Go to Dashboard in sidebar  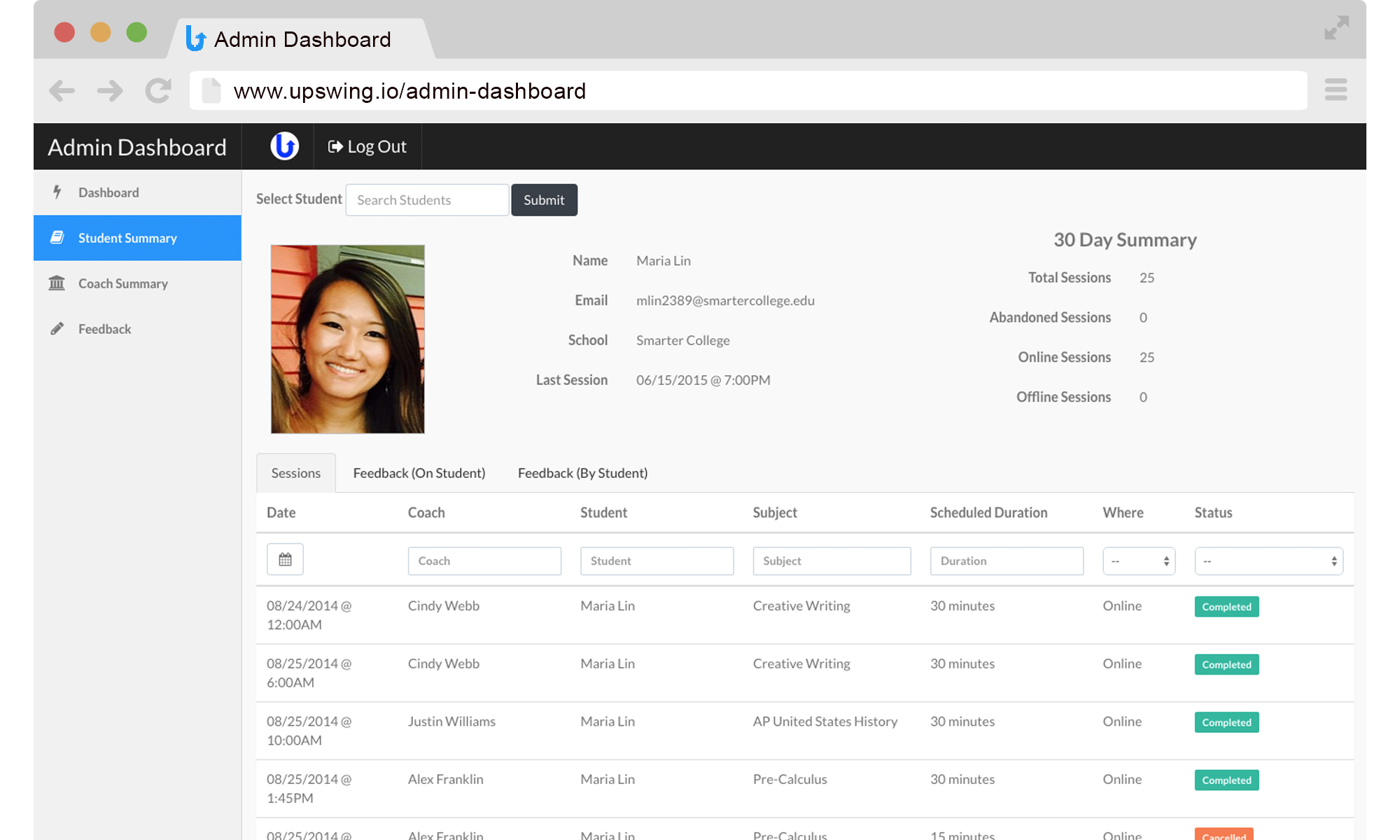point(137,192)
